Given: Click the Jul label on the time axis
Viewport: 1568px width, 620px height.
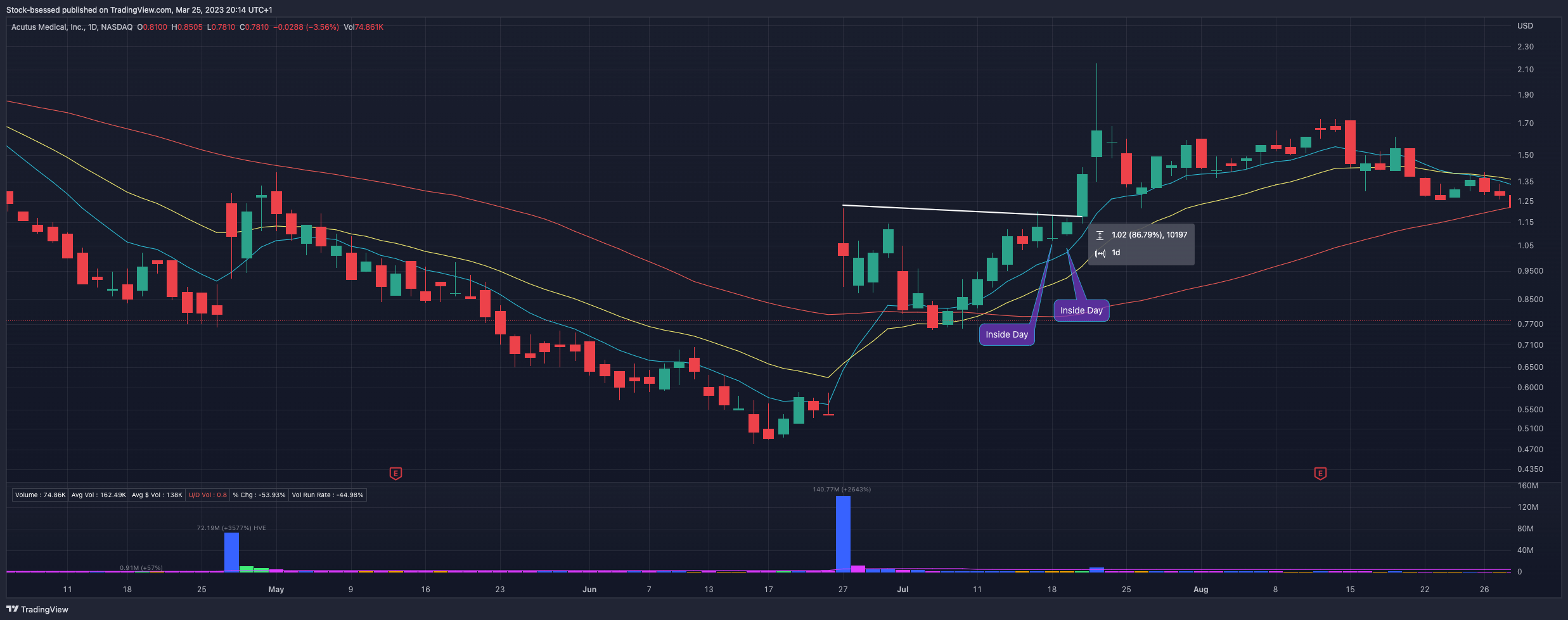Looking at the screenshot, I should (x=903, y=589).
